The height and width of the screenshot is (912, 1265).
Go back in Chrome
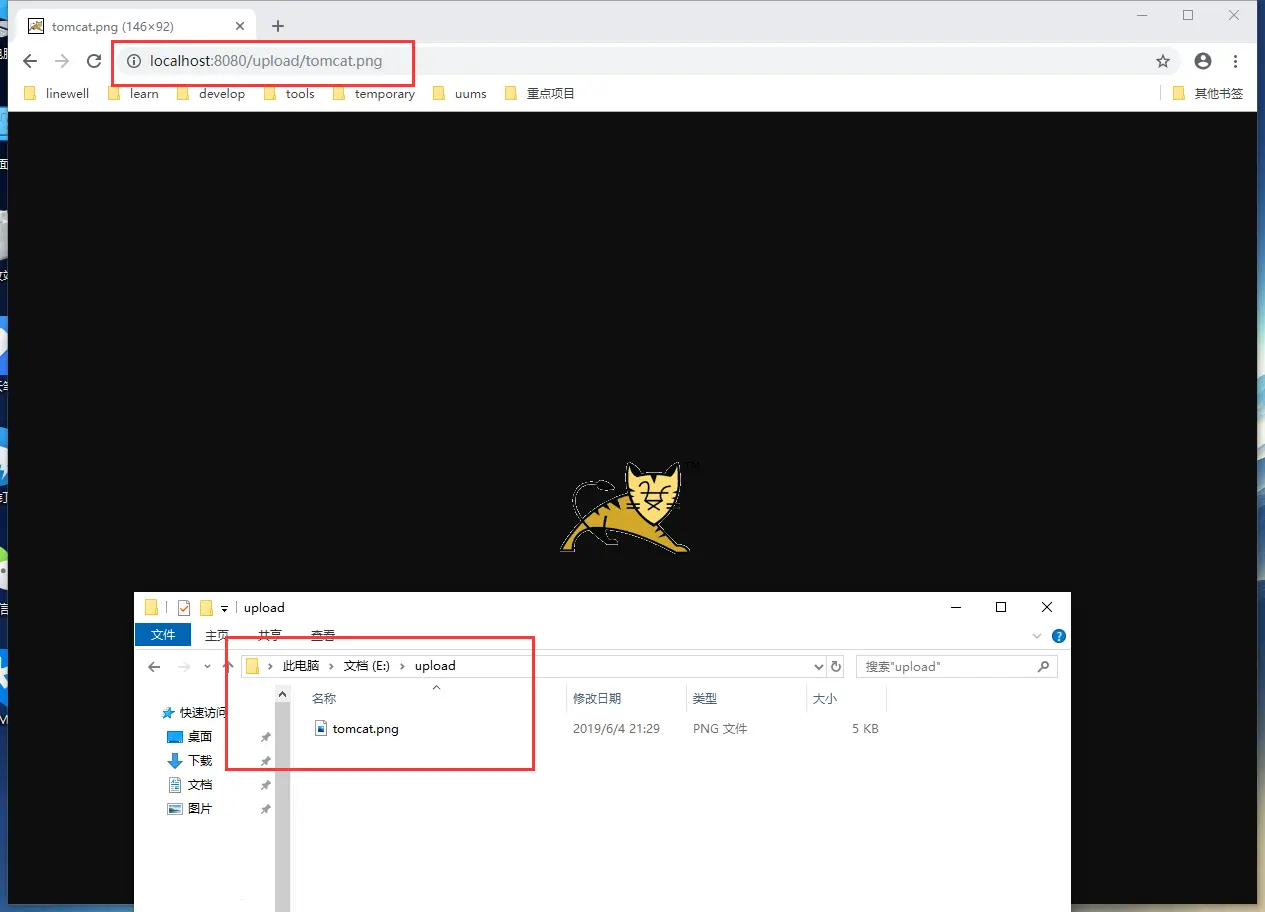pos(30,61)
